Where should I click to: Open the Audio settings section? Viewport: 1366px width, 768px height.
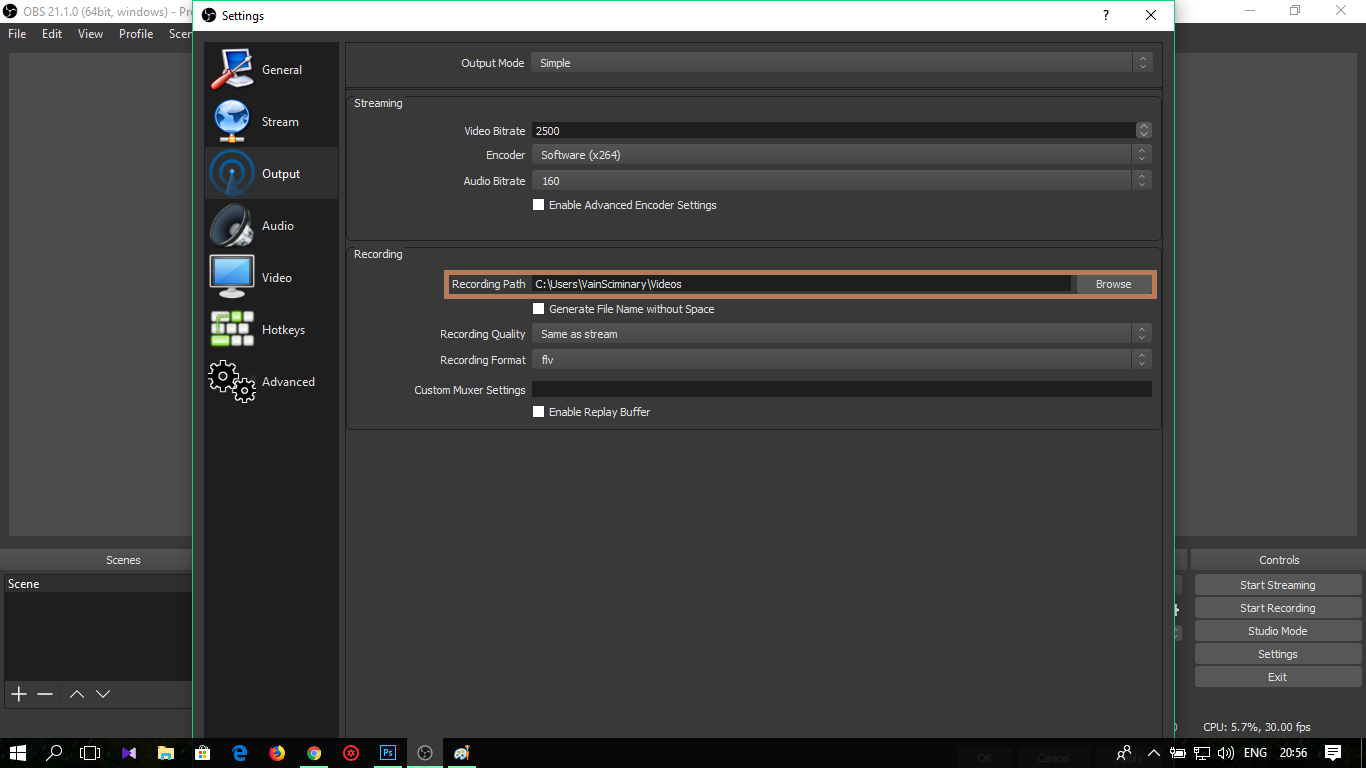point(271,226)
